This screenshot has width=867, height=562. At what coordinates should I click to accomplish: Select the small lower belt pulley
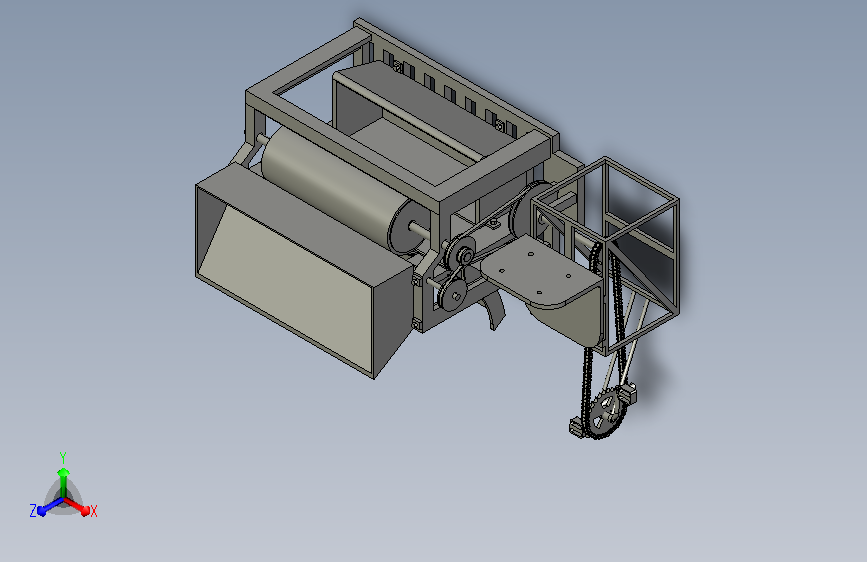[x=453, y=295]
